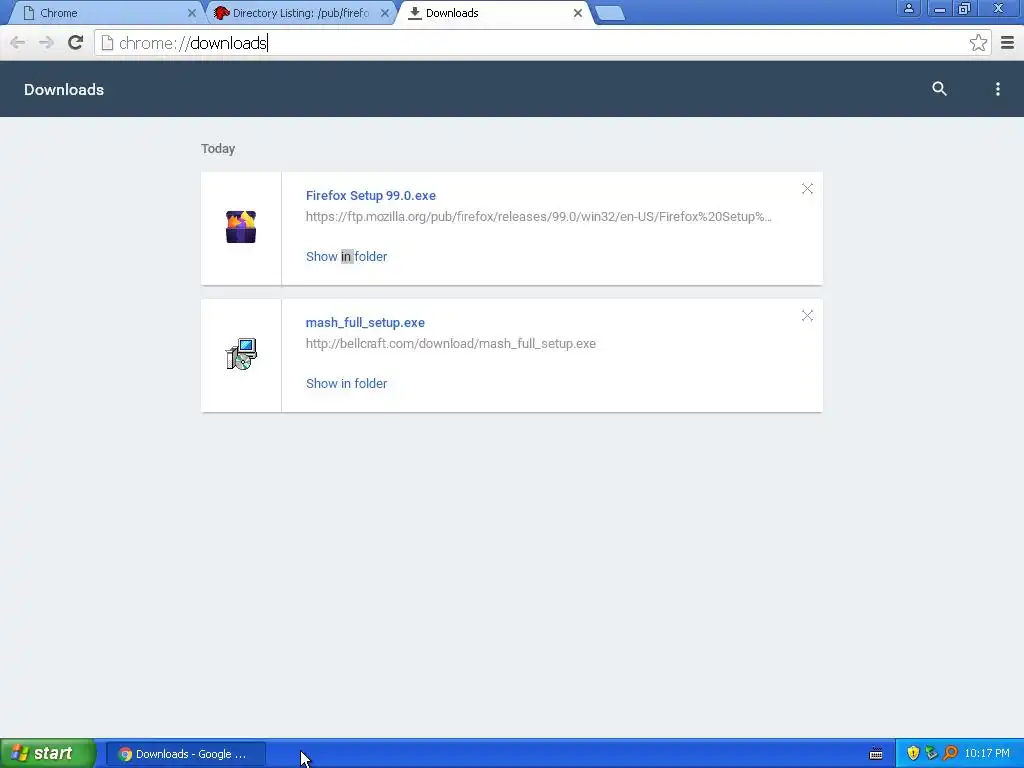Search downloads using the magnifier icon
1024x768 pixels.
tap(939, 89)
